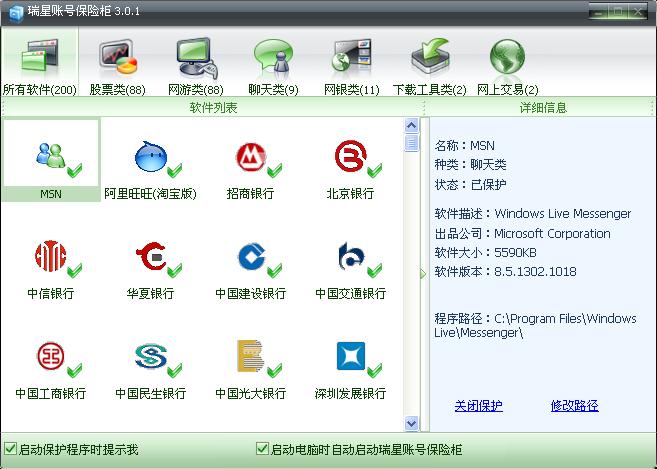Click the 软件描述 Windows Live Messenger line
The height and width of the screenshot is (469, 657).
point(533,214)
